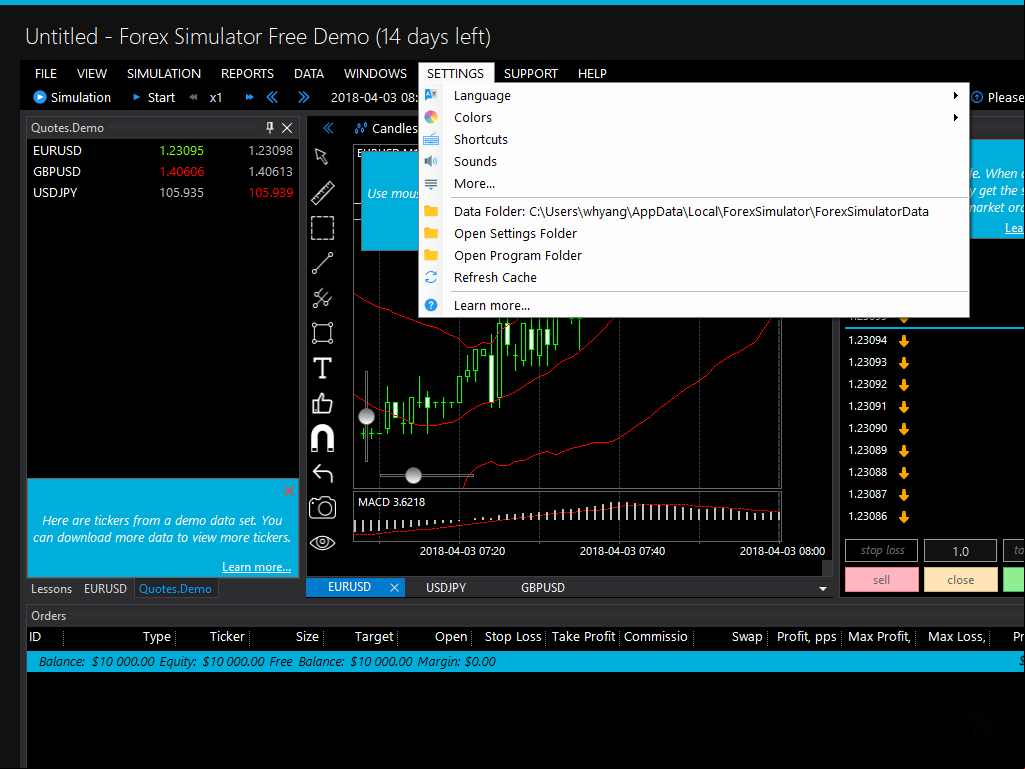Switch to the Lessons tab

[52, 589]
